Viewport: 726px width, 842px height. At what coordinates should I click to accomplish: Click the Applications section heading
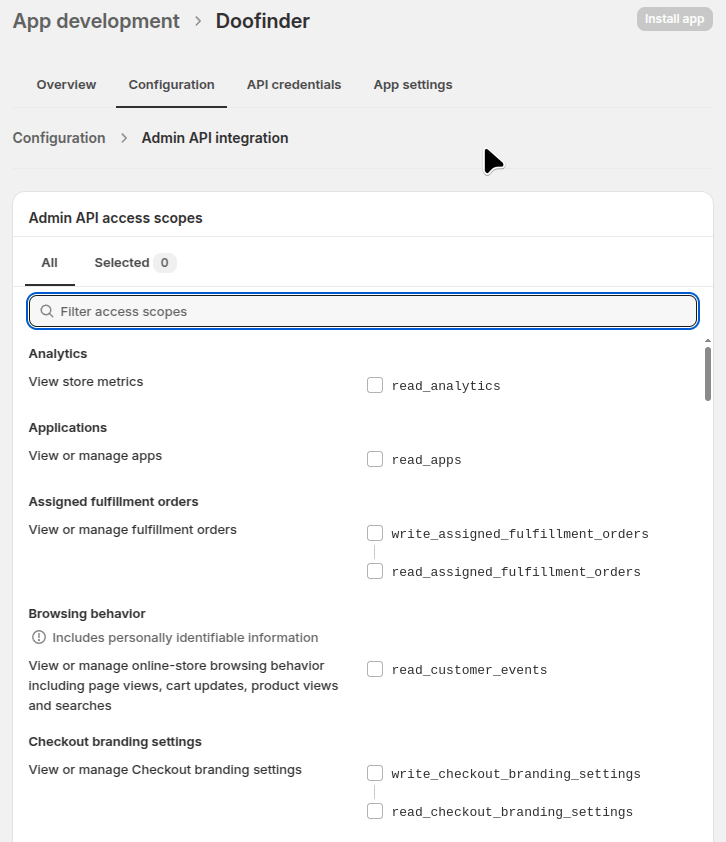68,427
